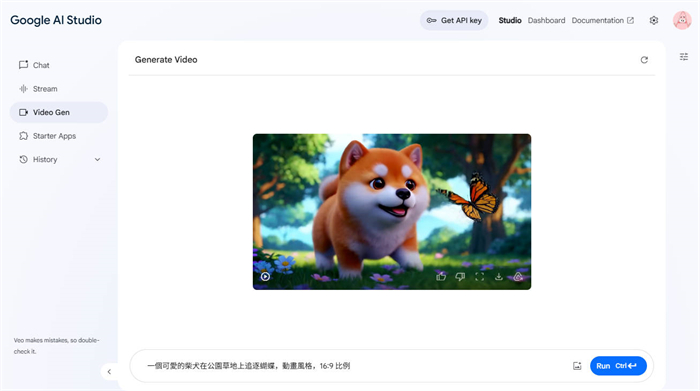Image resolution: width=700 pixels, height=391 pixels.
Task: Add an image to the prompt
Action: tap(577, 366)
